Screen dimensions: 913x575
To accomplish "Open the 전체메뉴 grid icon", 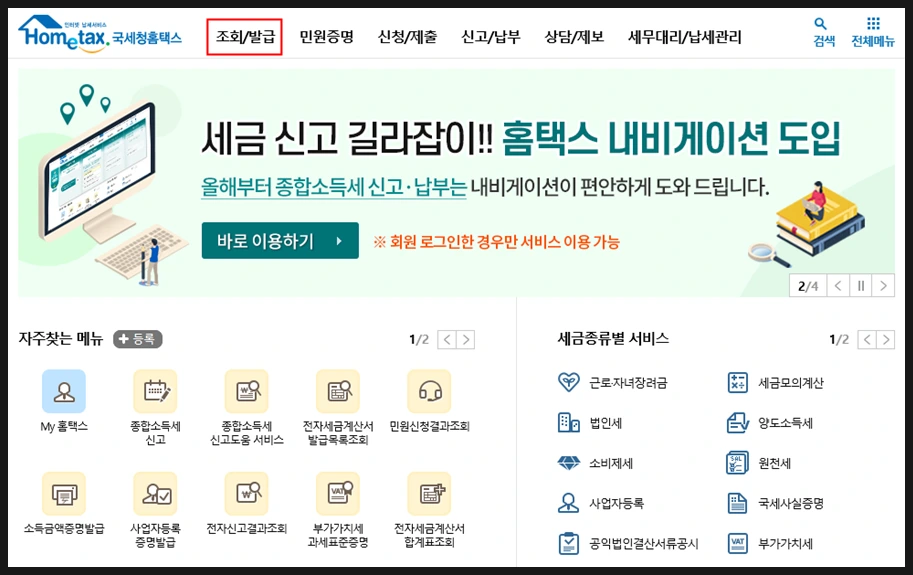I will point(873,23).
